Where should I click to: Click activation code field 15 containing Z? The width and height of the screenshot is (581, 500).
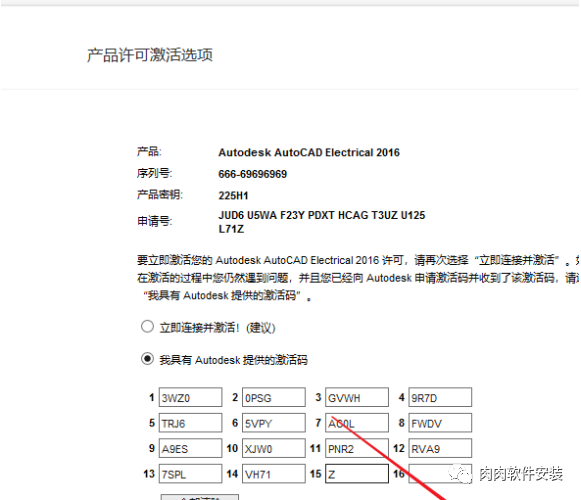tap(357, 474)
